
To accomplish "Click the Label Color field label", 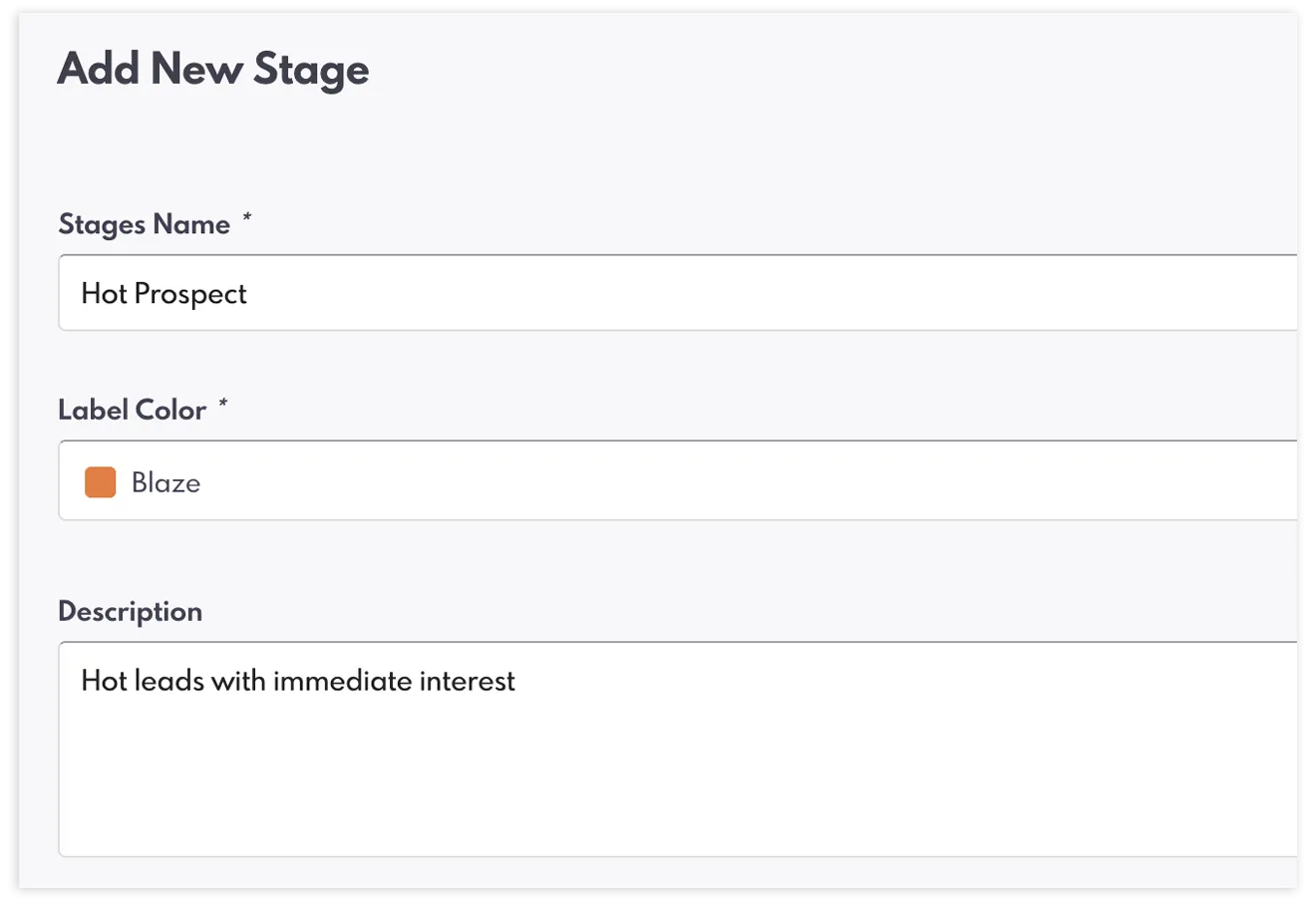I will [133, 410].
